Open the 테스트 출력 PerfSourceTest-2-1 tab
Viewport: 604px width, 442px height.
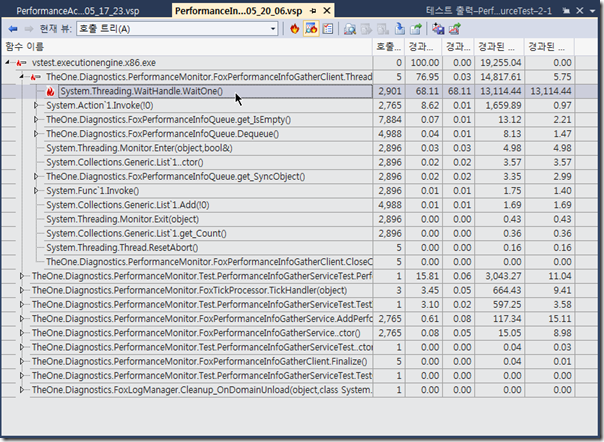489,11
